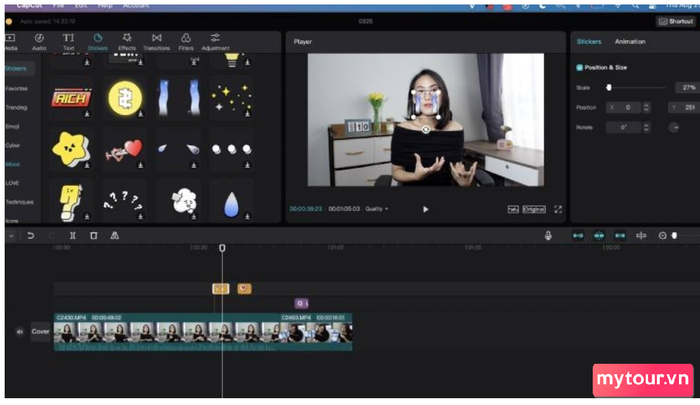The image size is (700, 405).
Task: Open the Transitions panel
Action: click(156, 42)
